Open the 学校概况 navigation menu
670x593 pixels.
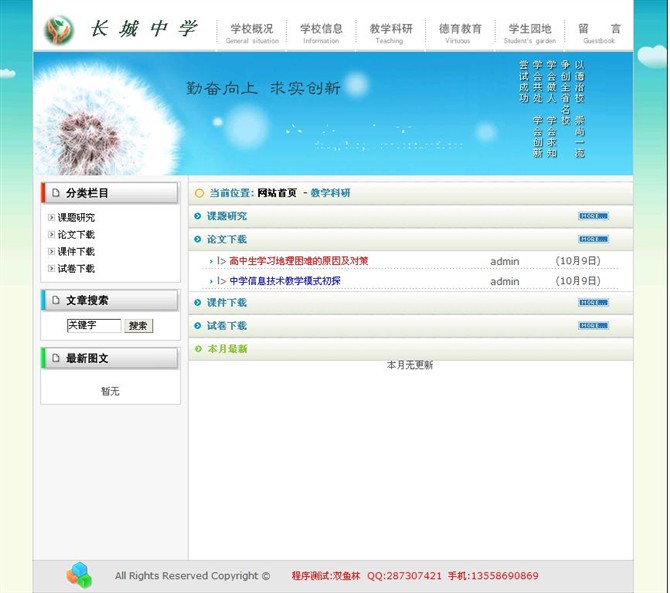pyautogui.click(x=252, y=33)
